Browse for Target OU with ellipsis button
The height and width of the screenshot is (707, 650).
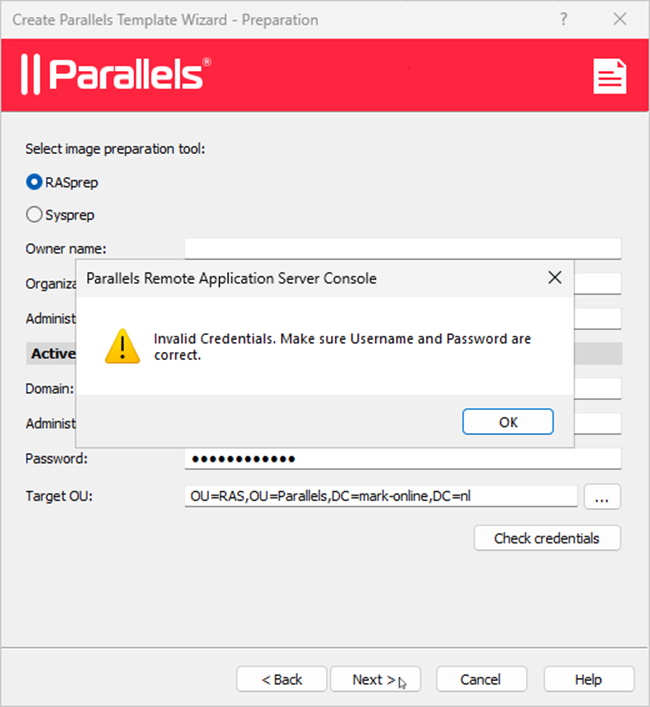click(x=602, y=496)
